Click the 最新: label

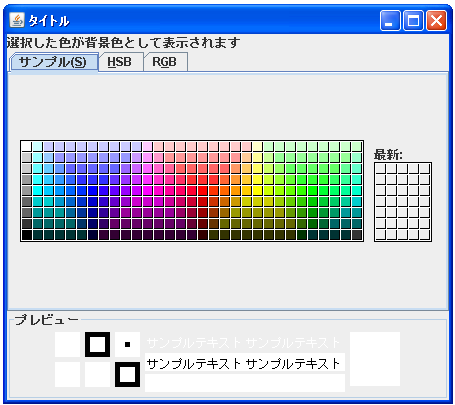[x=388, y=155]
